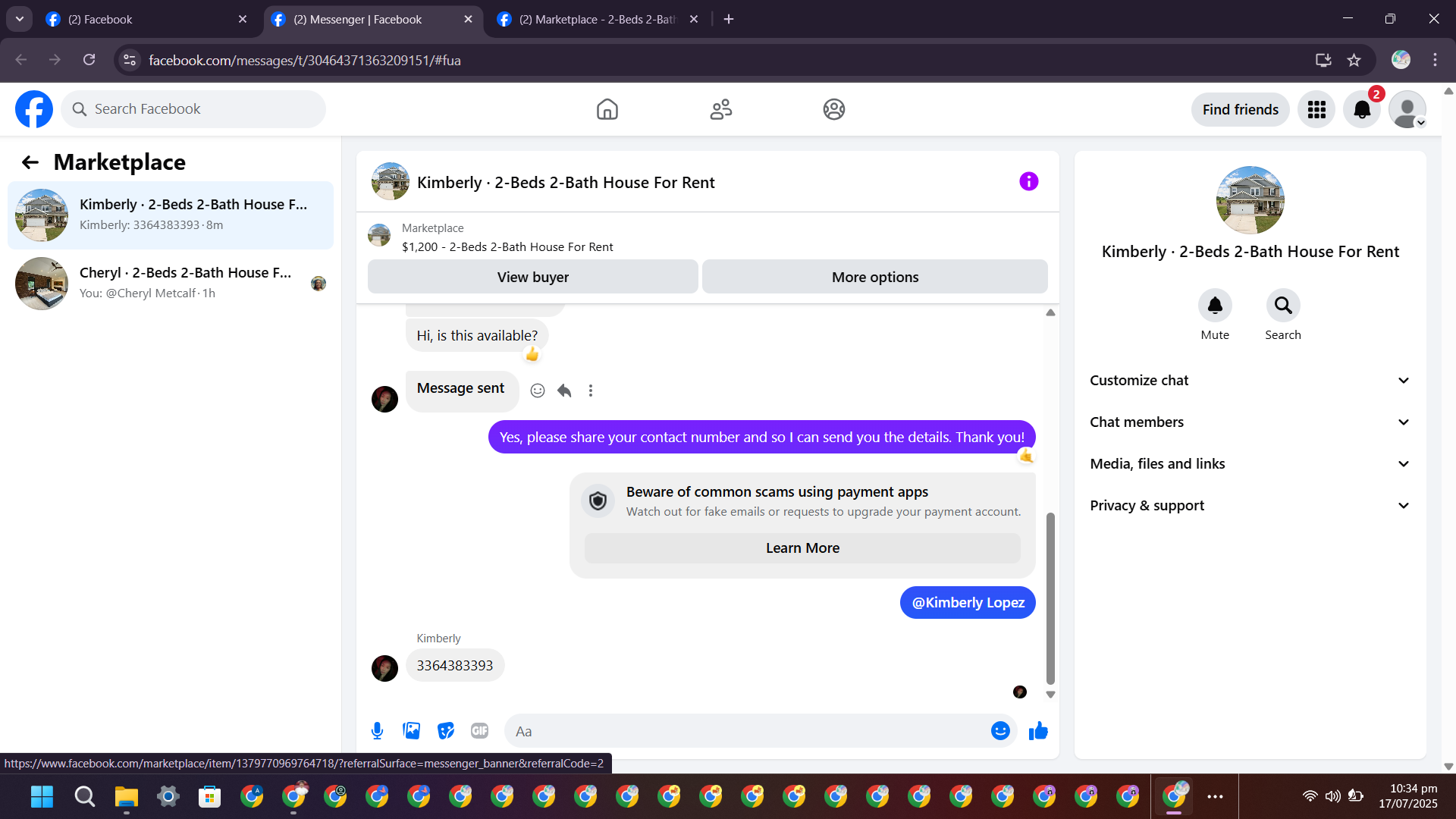React to the "Message sent" bubble
This screenshot has height=819, width=1456.
(x=538, y=391)
